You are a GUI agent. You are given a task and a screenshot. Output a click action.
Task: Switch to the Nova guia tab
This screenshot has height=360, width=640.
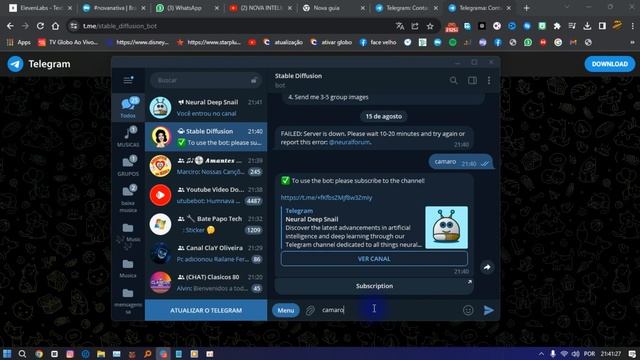(x=334, y=8)
